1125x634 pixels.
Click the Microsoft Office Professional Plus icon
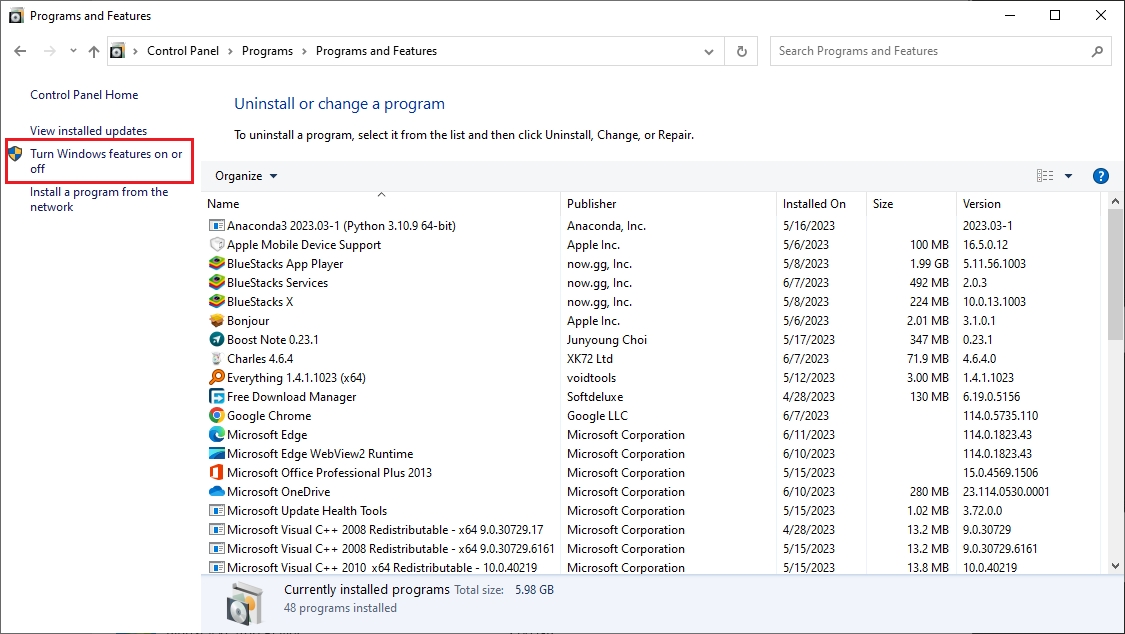[x=217, y=473]
